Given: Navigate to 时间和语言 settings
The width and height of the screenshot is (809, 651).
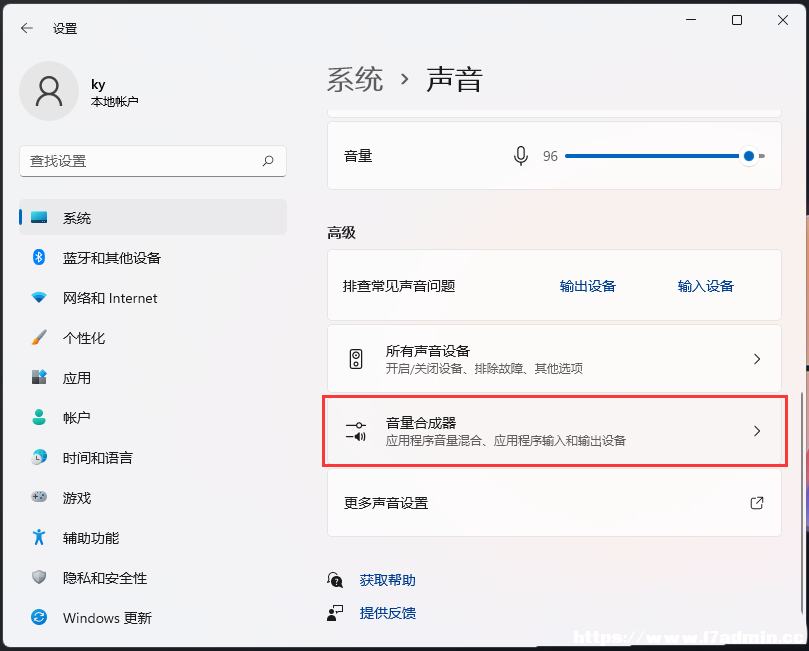Looking at the screenshot, I should point(153,457).
